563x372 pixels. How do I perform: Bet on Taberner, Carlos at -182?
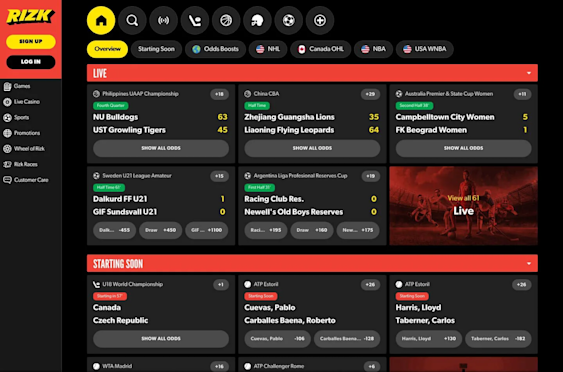point(498,339)
